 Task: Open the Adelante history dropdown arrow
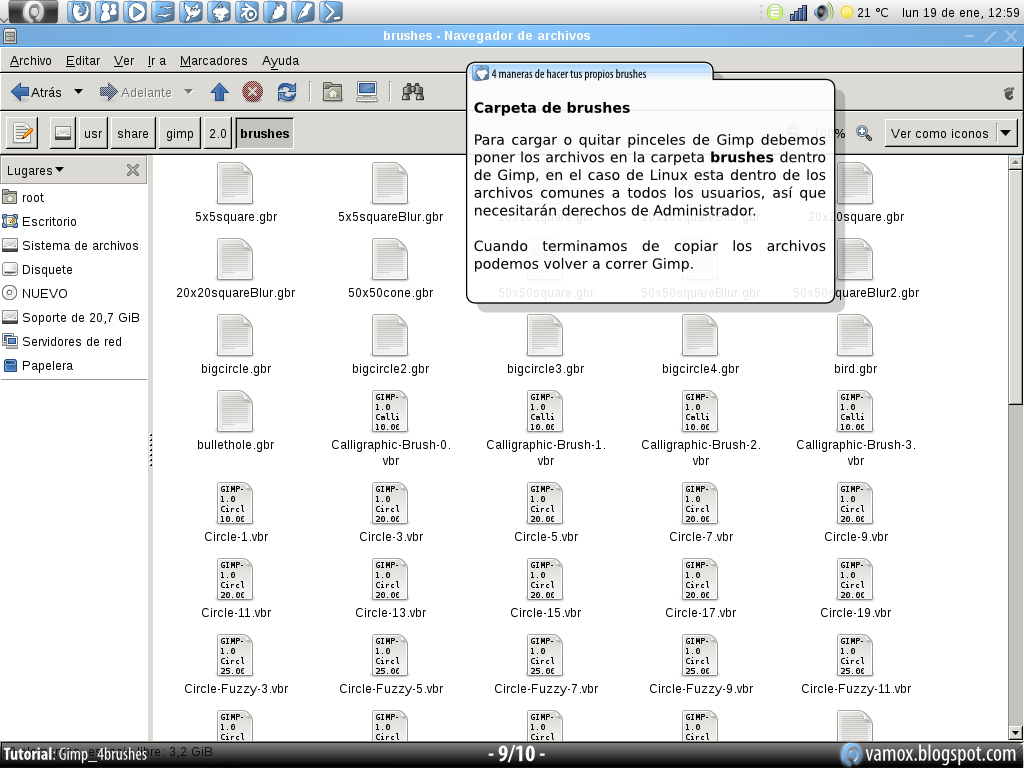tap(189, 91)
